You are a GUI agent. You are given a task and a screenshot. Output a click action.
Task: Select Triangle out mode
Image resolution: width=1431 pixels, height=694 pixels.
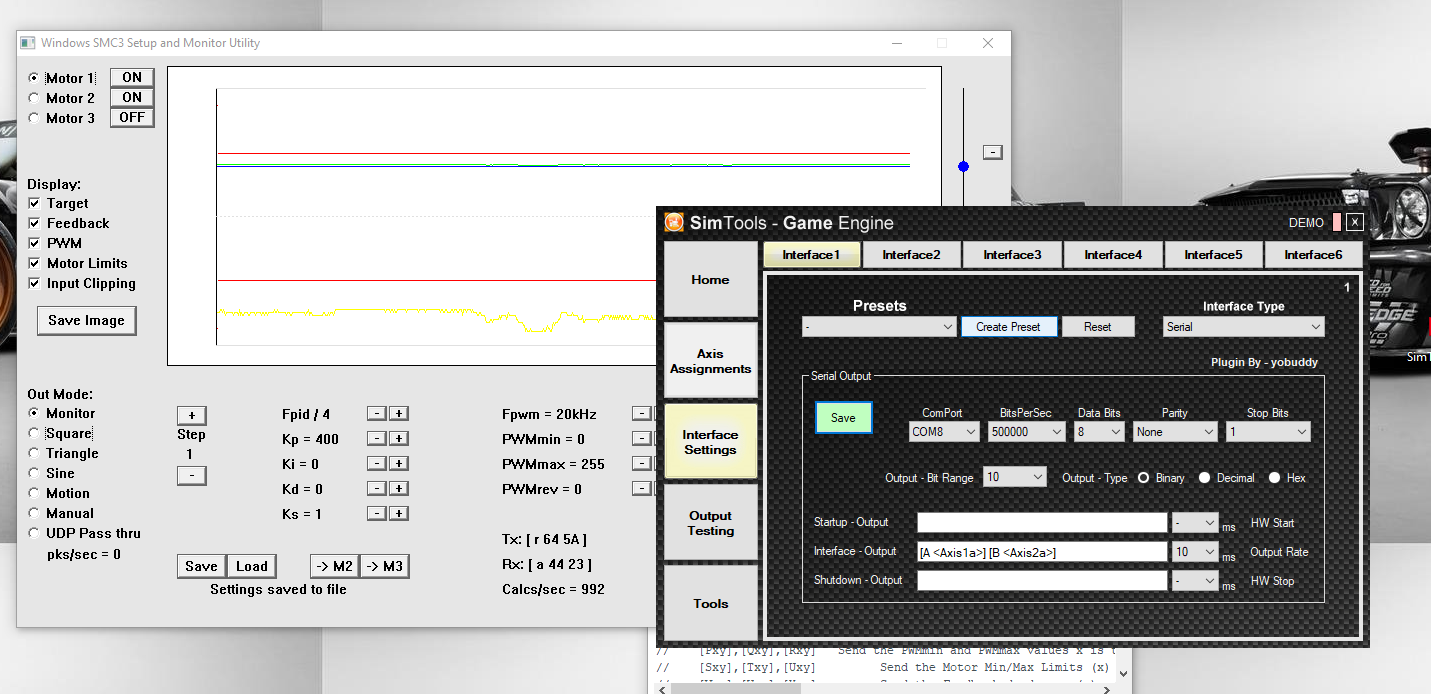(34, 453)
